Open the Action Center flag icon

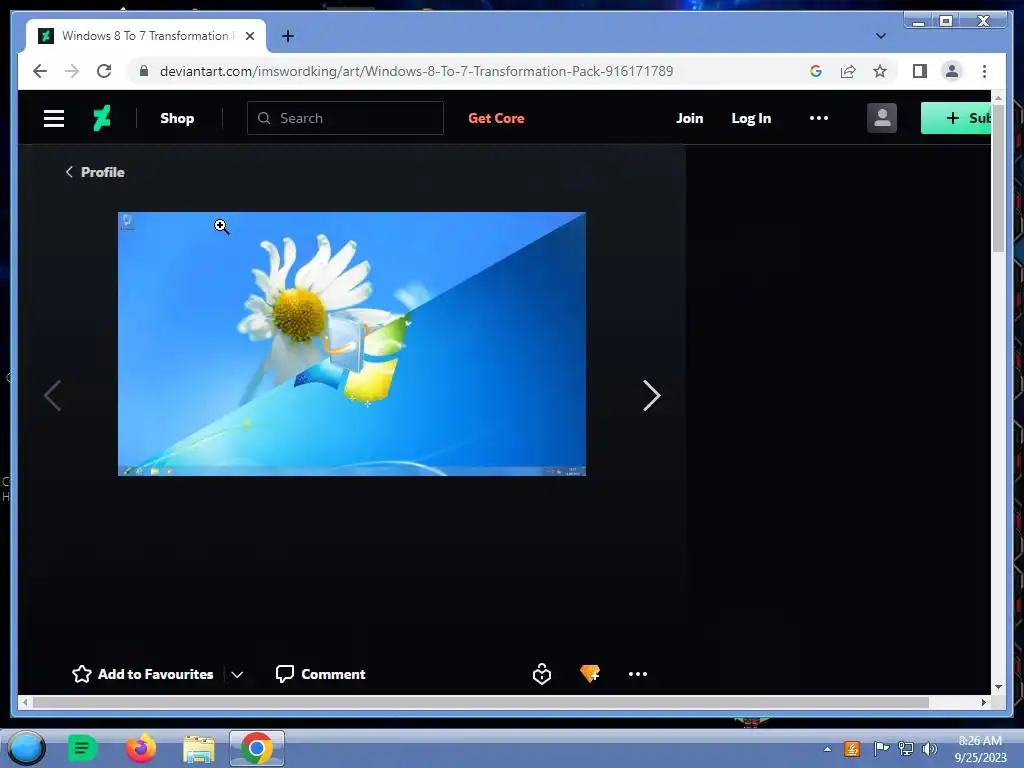point(881,748)
